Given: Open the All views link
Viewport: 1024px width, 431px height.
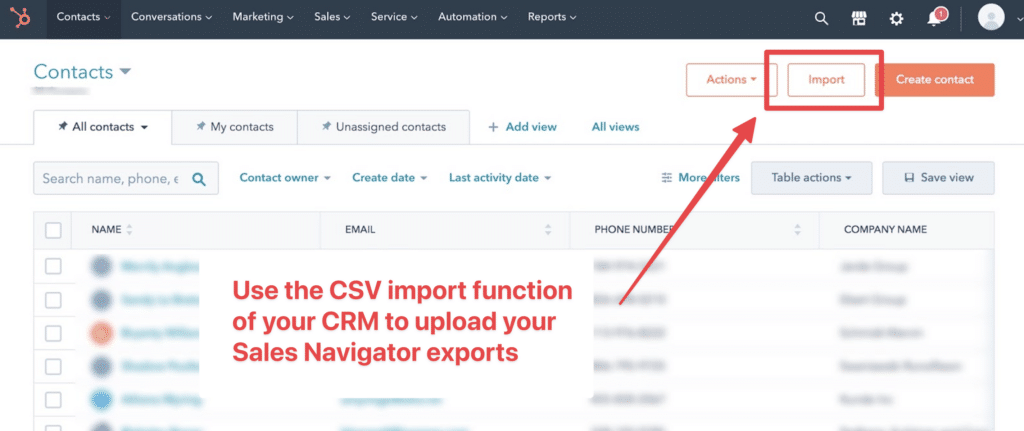Looking at the screenshot, I should point(615,127).
